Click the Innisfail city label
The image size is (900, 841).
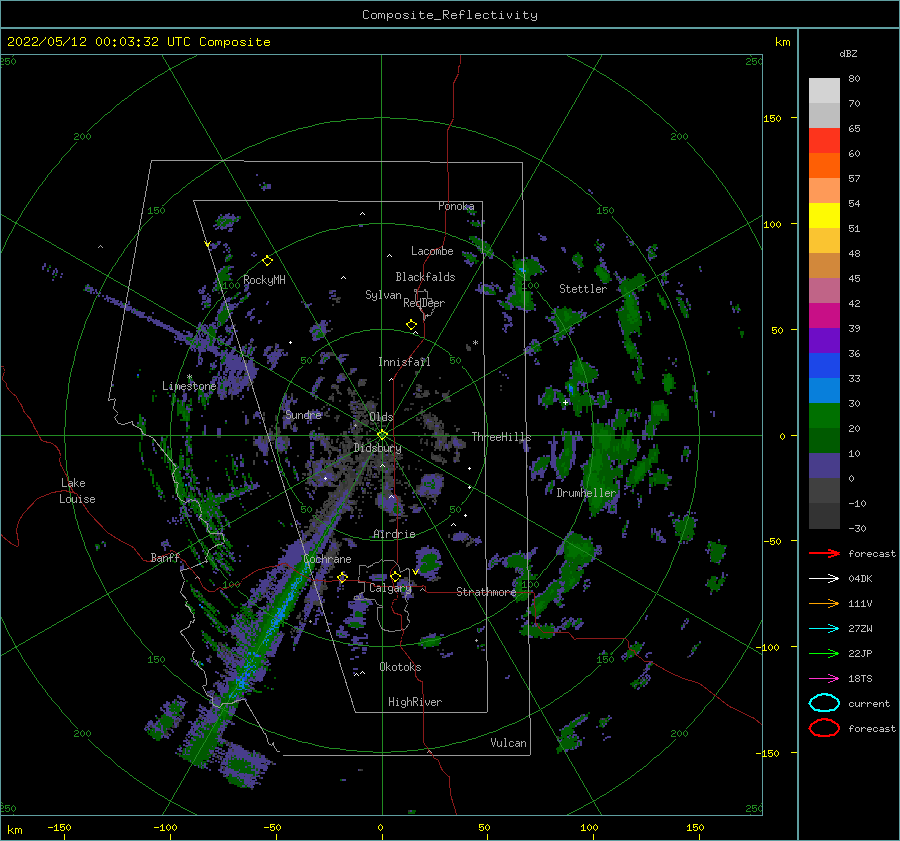(404, 362)
